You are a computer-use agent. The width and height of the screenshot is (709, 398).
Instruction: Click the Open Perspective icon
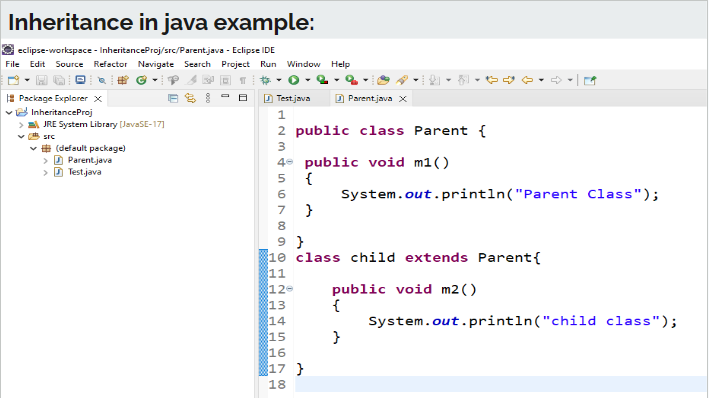(x=590, y=81)
